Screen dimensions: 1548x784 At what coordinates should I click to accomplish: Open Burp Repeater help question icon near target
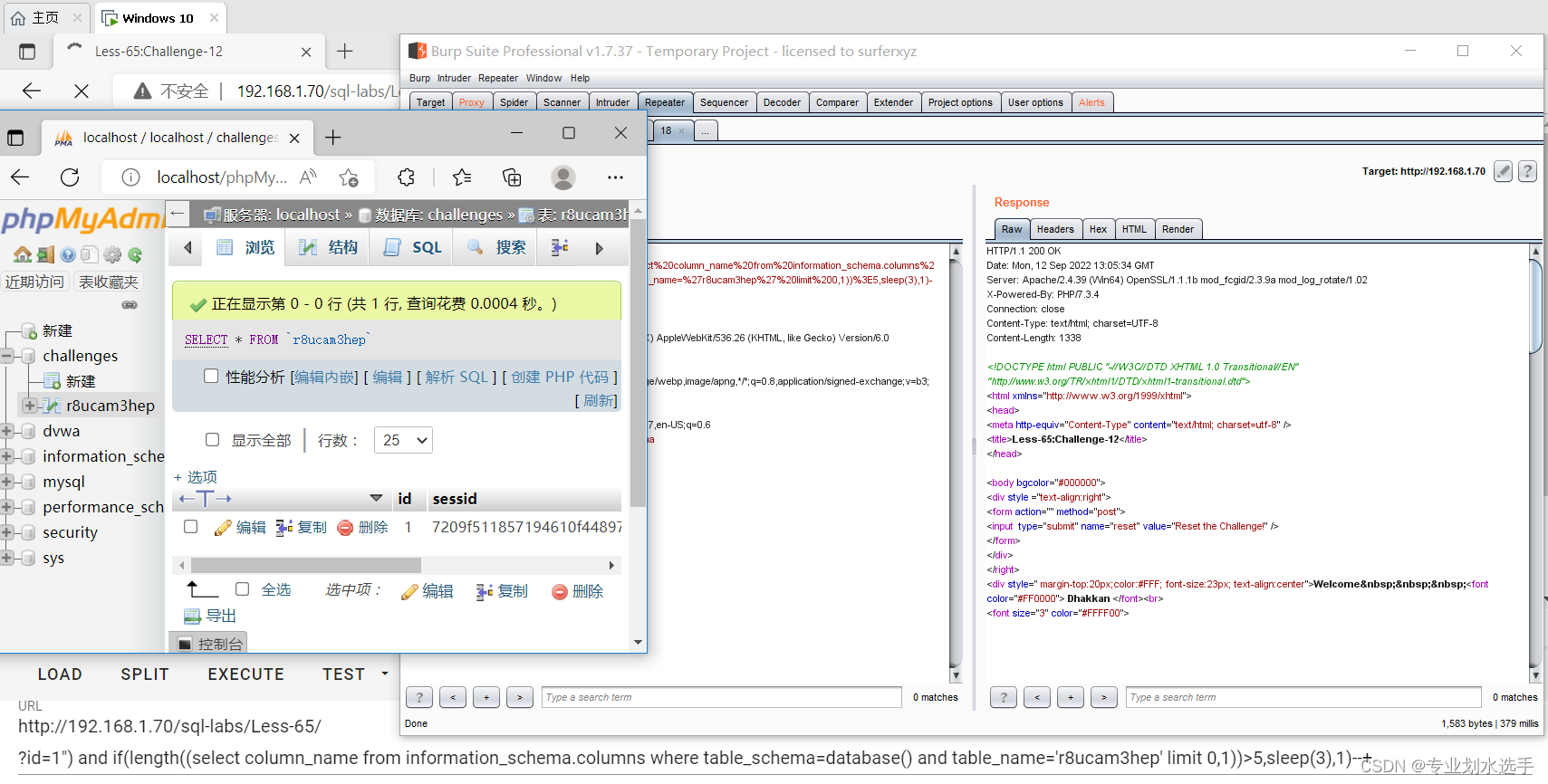1527,171
